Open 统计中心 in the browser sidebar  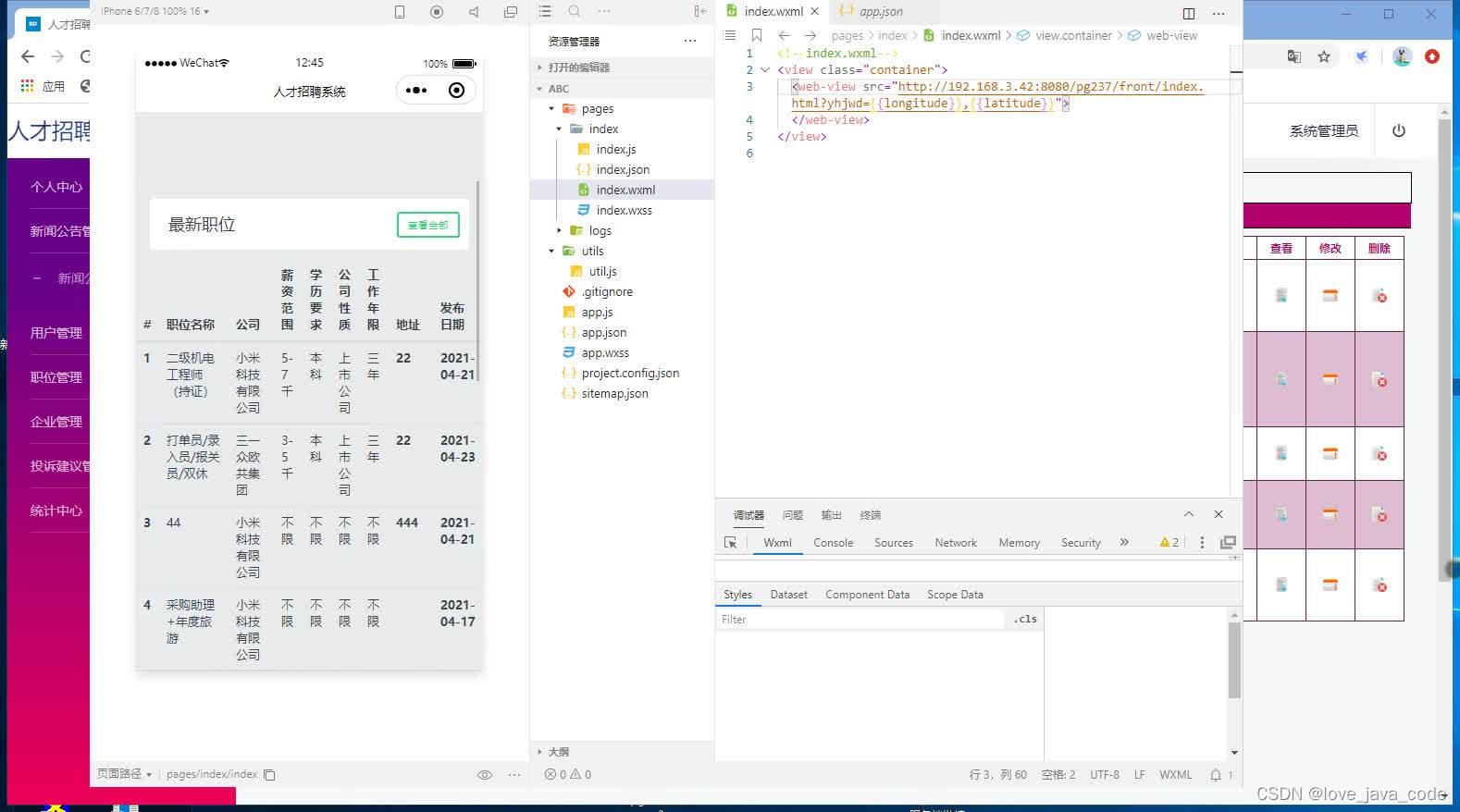point(56,511)
